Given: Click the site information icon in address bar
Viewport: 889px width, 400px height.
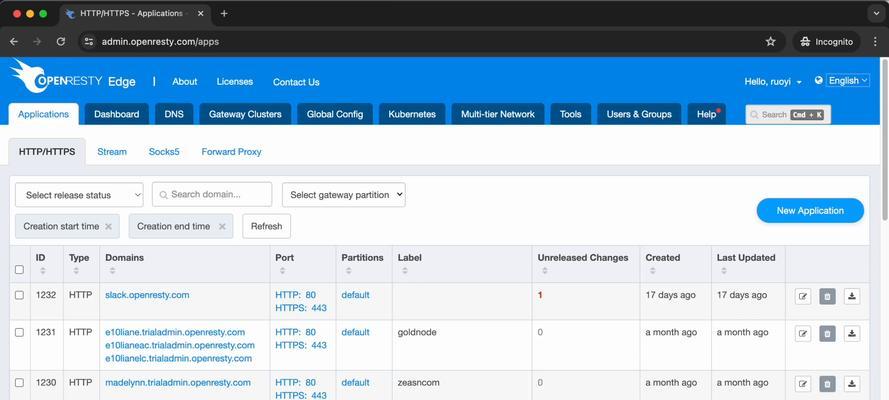Looking at the screenshot, I should [x=88, y=41].
